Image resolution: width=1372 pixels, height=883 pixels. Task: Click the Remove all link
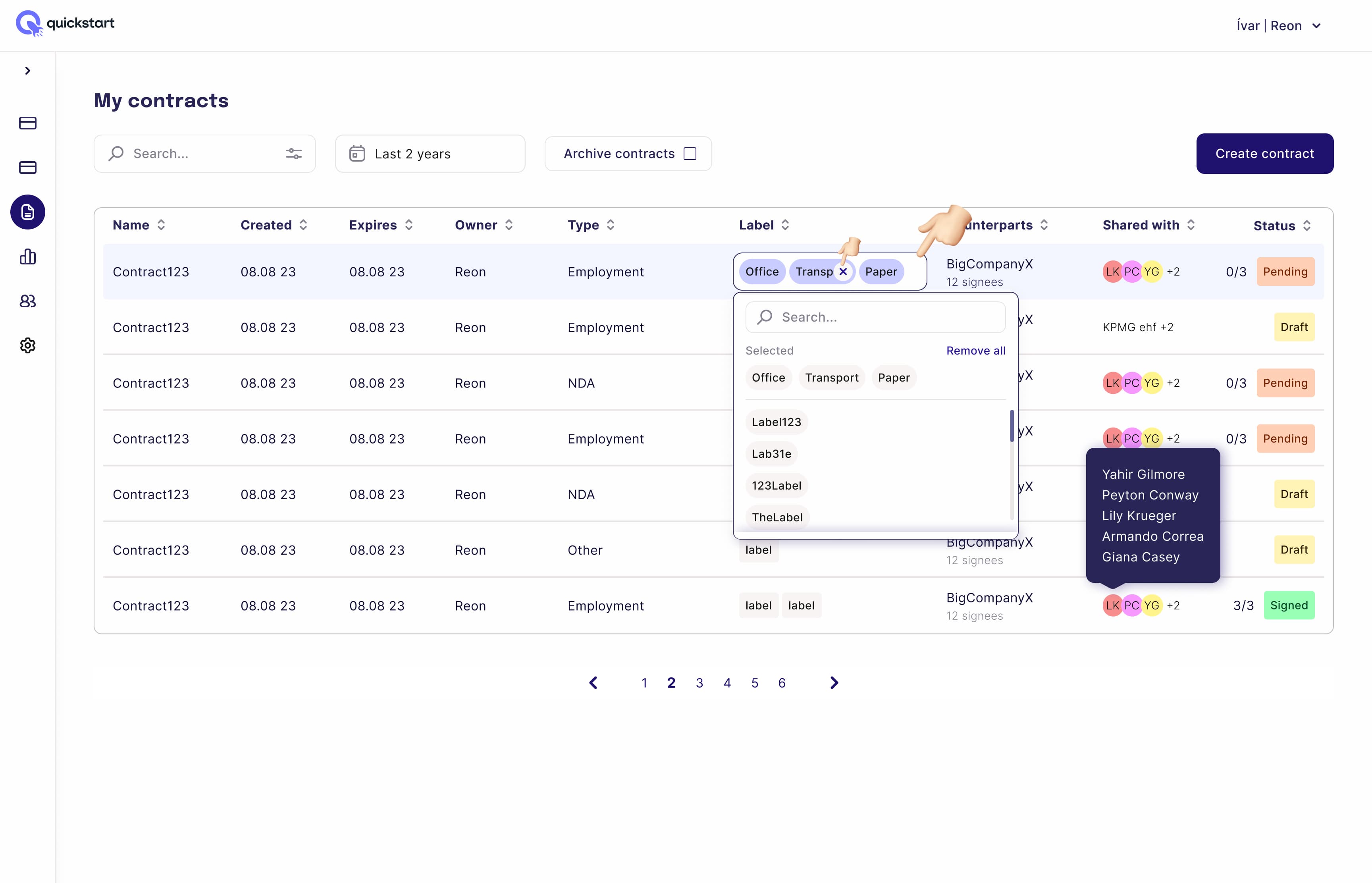(975, 350)
